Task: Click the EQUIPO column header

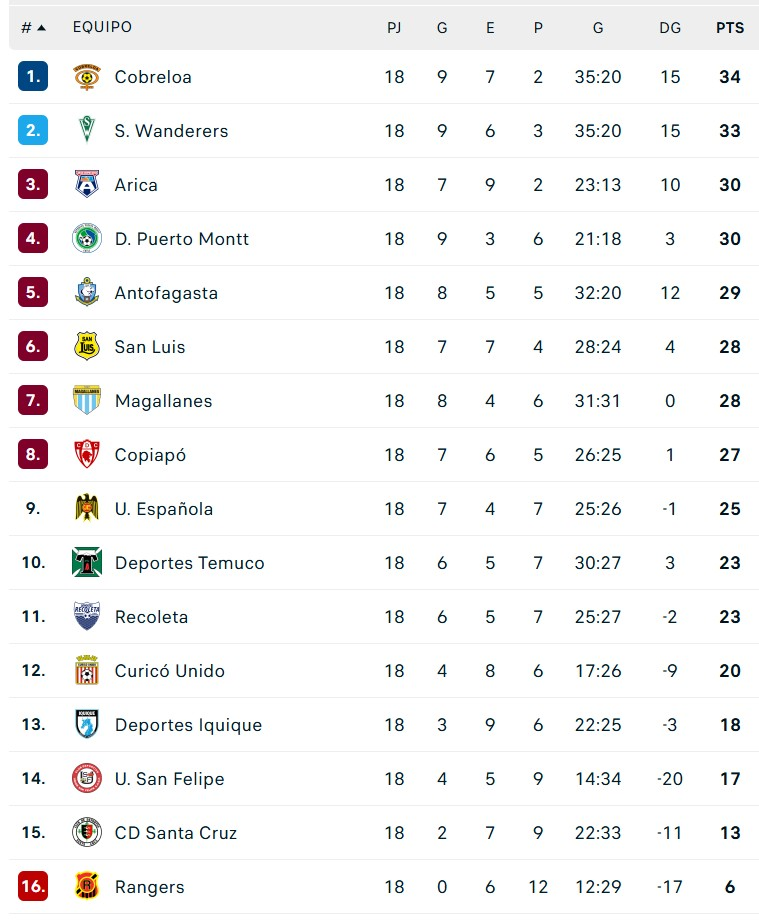Action: click(x=102, y=27)
